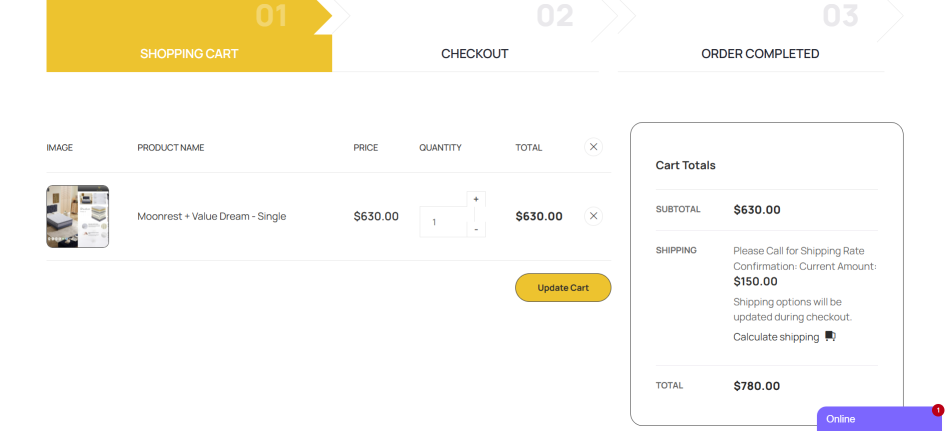The image size is (950, 431).
Task: Remove Moonrest item with row X icon
Action: point(593,216)
